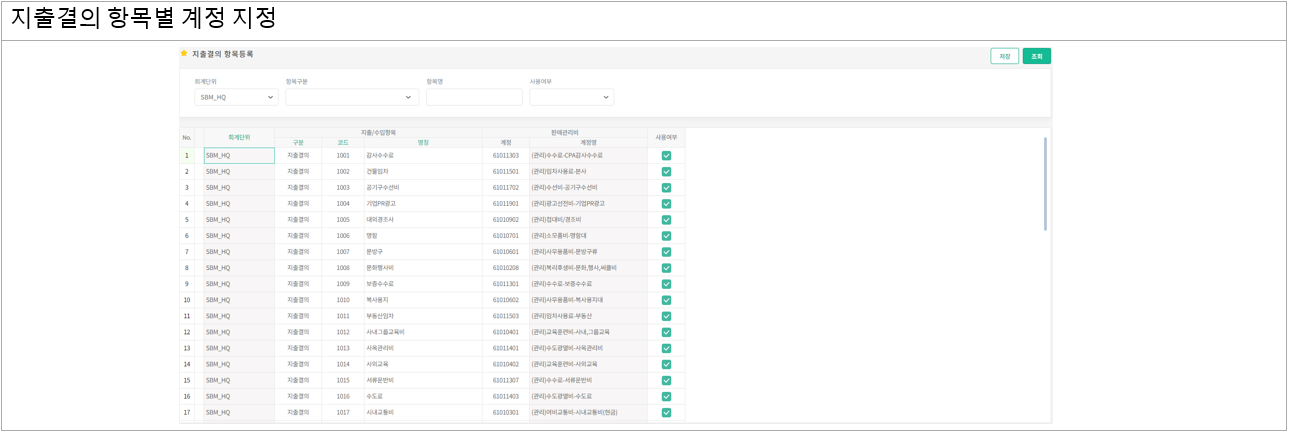Select the 회계단위 cell in row 1
The width and height of the screenshot is (1289, 433).
pyautogui.click(x=239, y=156)
